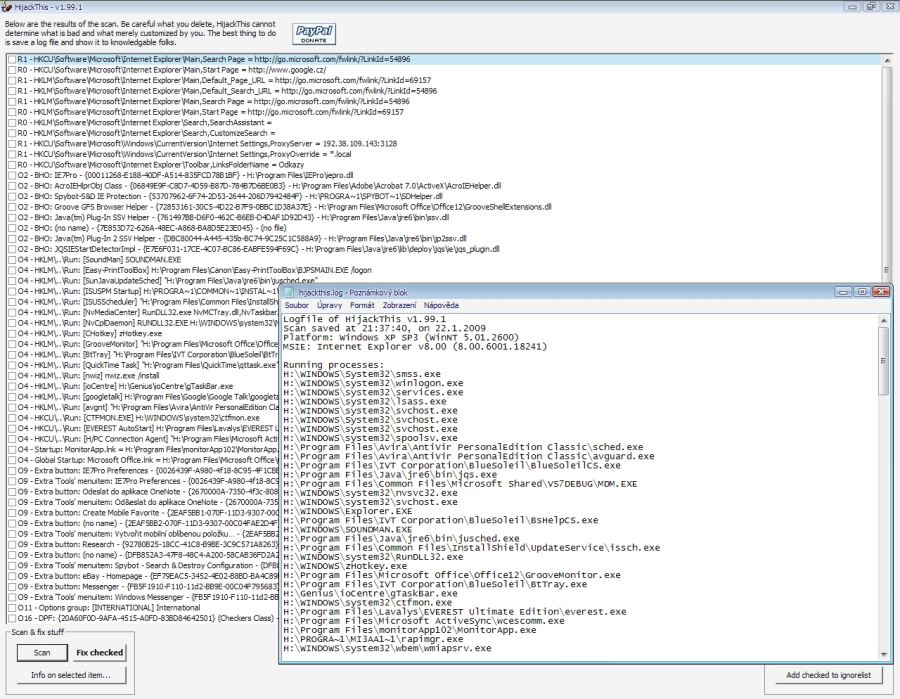The width and height of the screenshot is (900, 699).
Task: Click the PayPal Donate icon
Action: point(314,34)
